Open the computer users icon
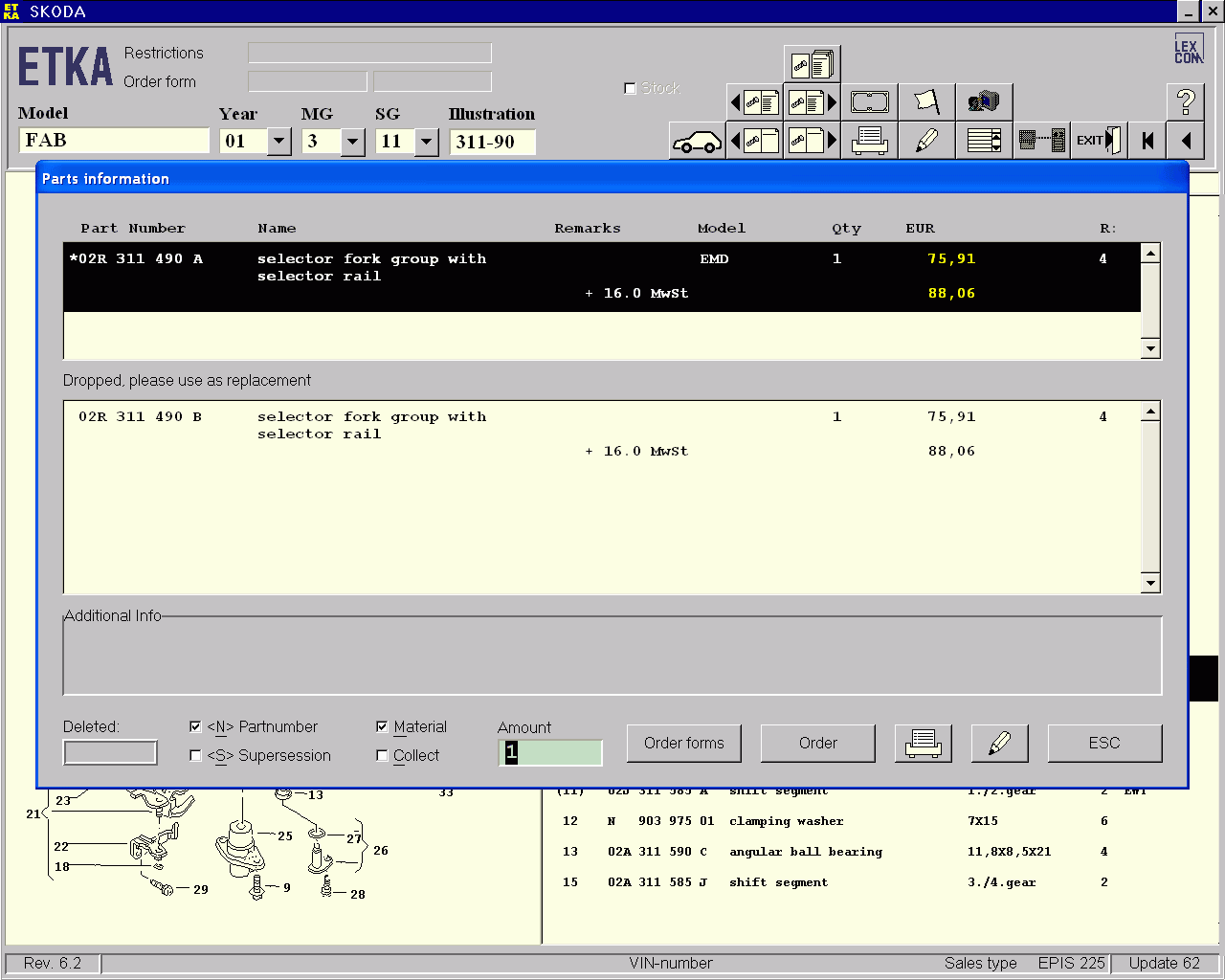Image resolution: width=1225 pixels, height=980 pixels. click(x=984, y=102)
